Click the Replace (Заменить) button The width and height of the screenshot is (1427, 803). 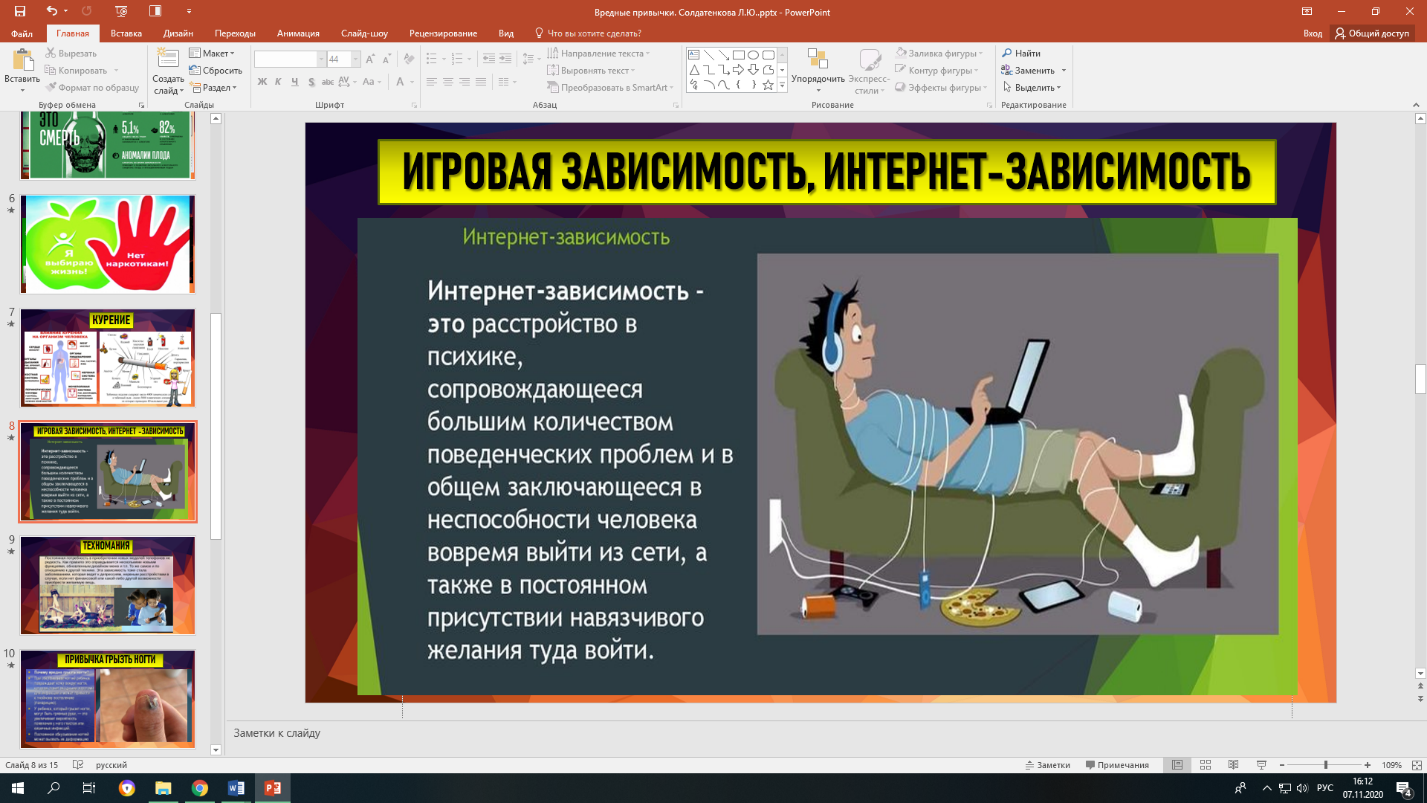(x=1033, y=71)
